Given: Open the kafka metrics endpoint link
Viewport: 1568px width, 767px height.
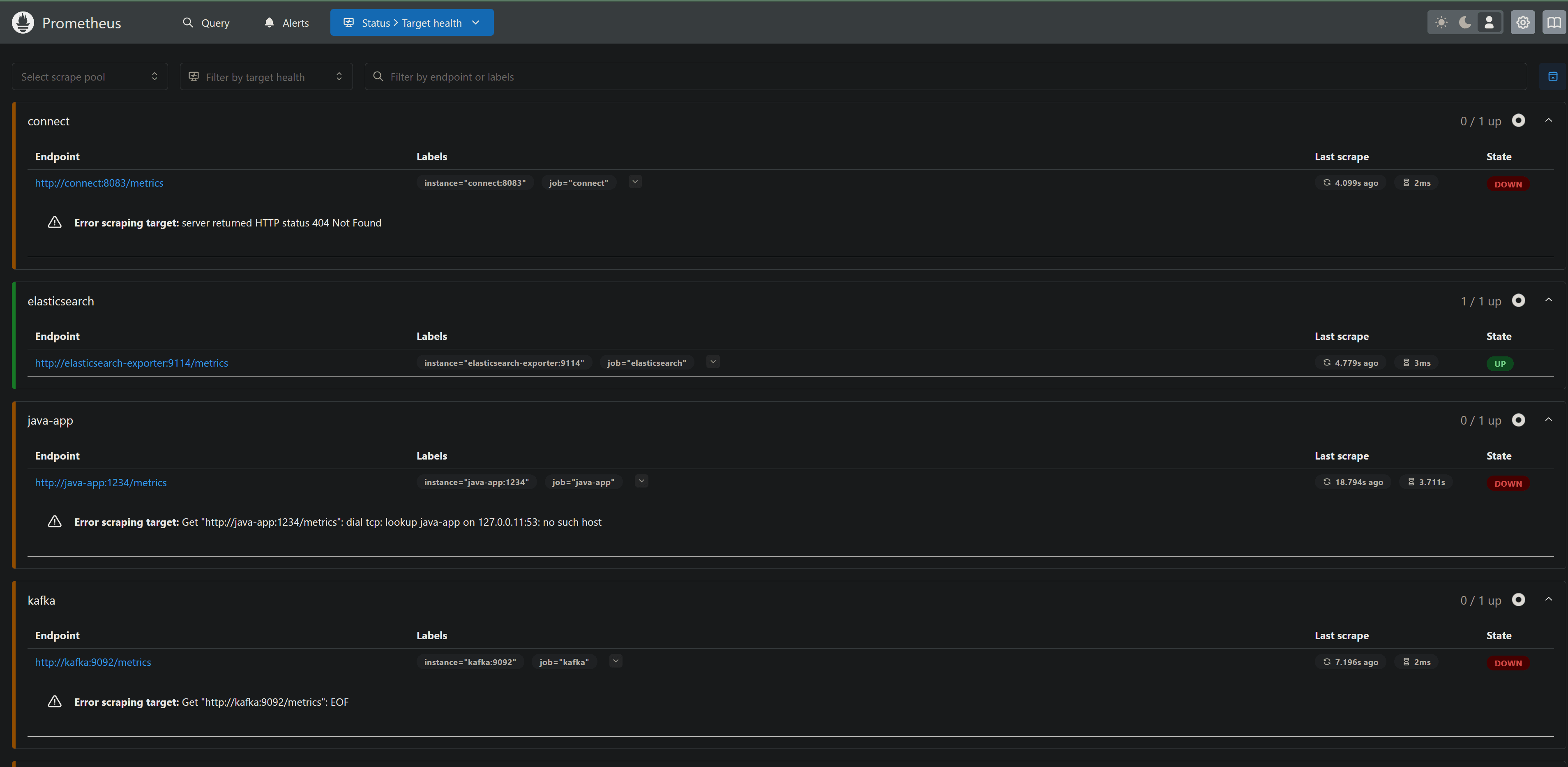Looking at the screenshot, I should coord(93,662).
